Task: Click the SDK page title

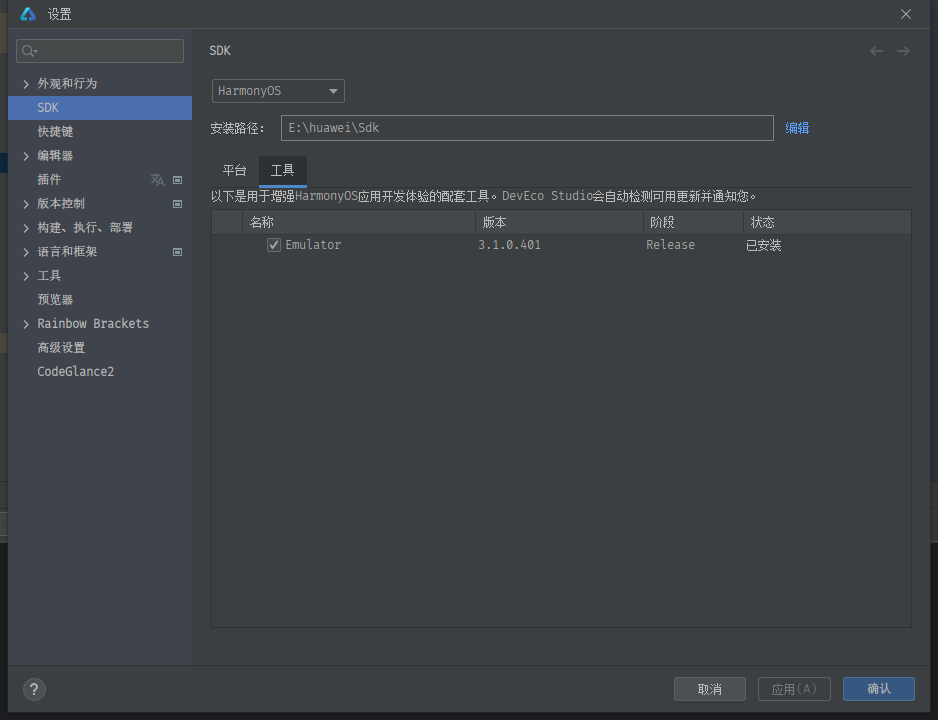Action: click(x=220, y=51)
